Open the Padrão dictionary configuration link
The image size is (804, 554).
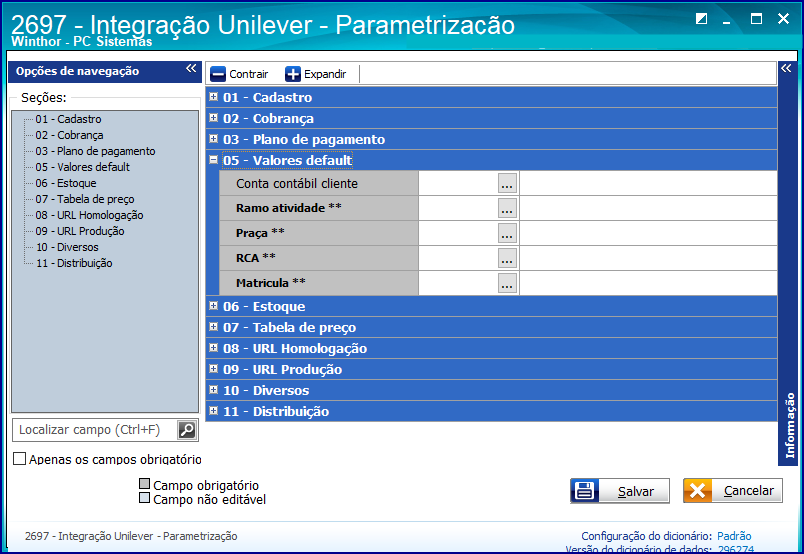click(734, 536)
